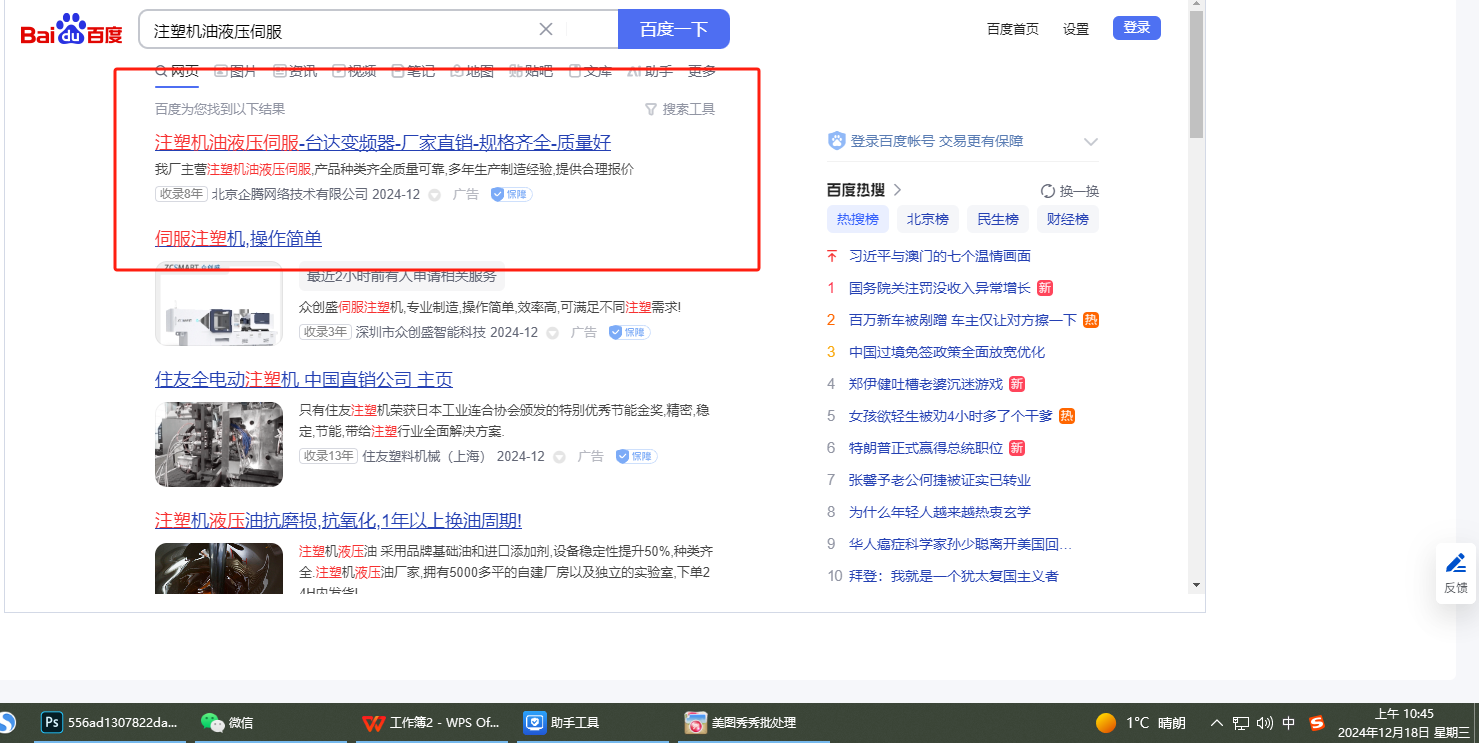Click the 换一换 refresh icon in hot search
The image size is (1479, 743).
[1048, 191]
